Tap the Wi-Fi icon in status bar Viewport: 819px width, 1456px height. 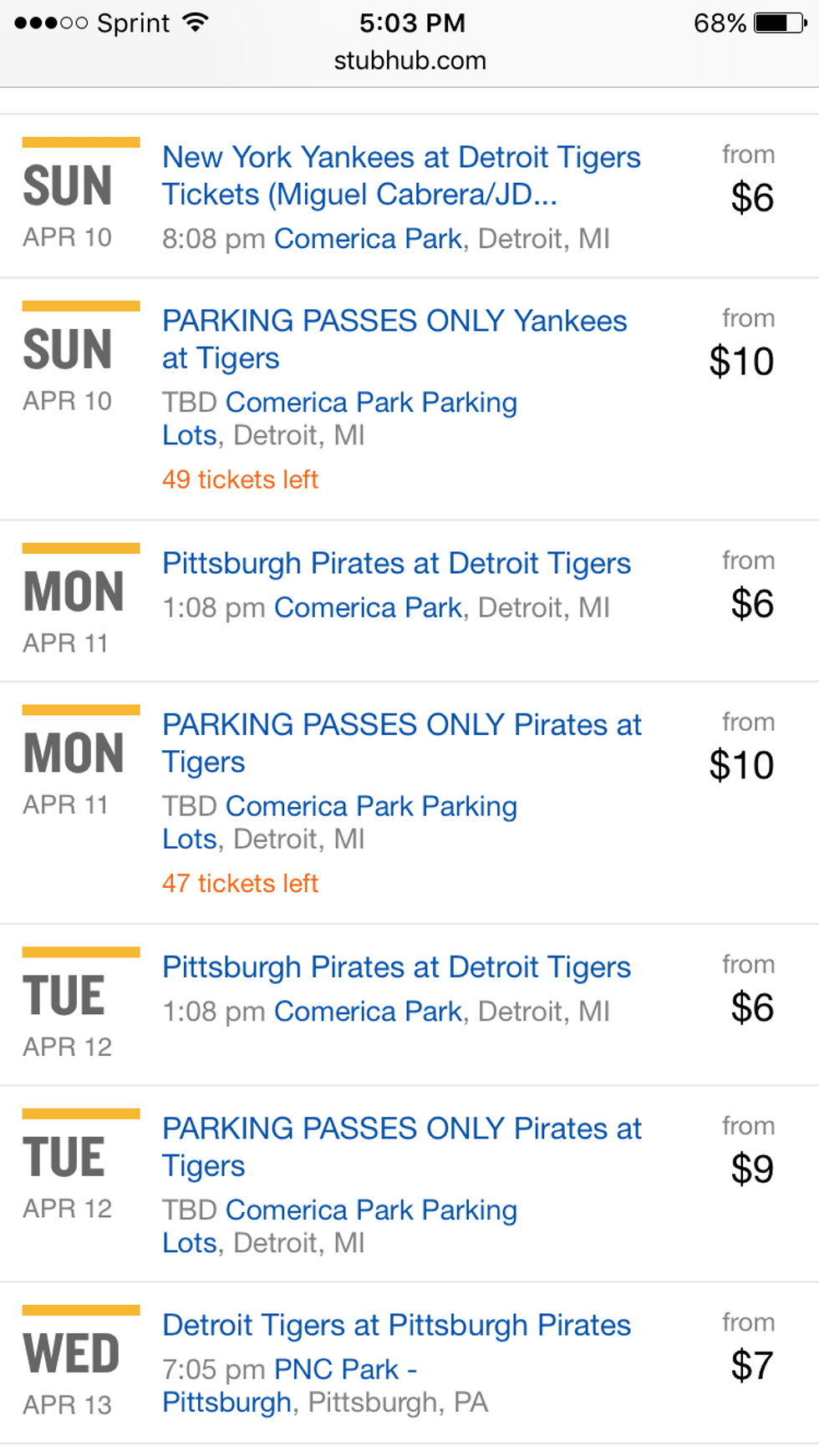(196, 23)
